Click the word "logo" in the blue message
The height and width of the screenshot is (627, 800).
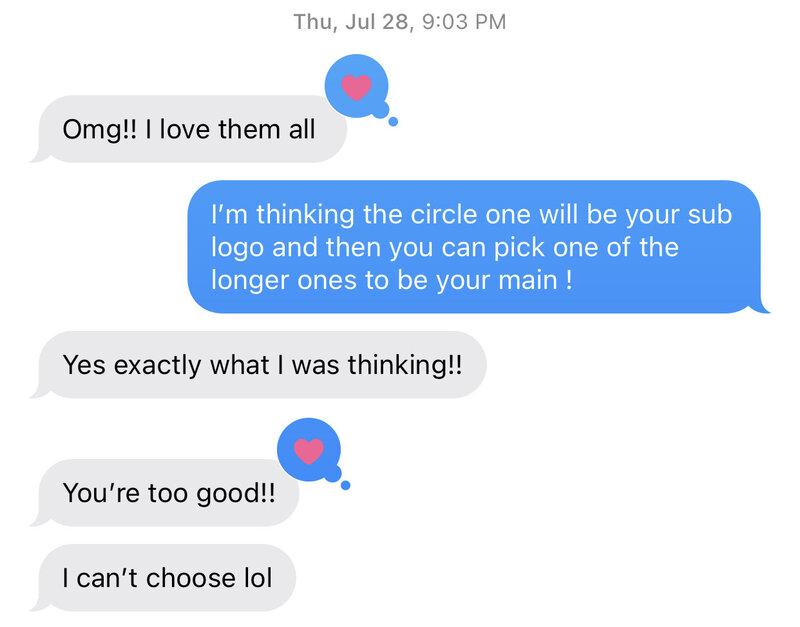(x=238, y=249)
